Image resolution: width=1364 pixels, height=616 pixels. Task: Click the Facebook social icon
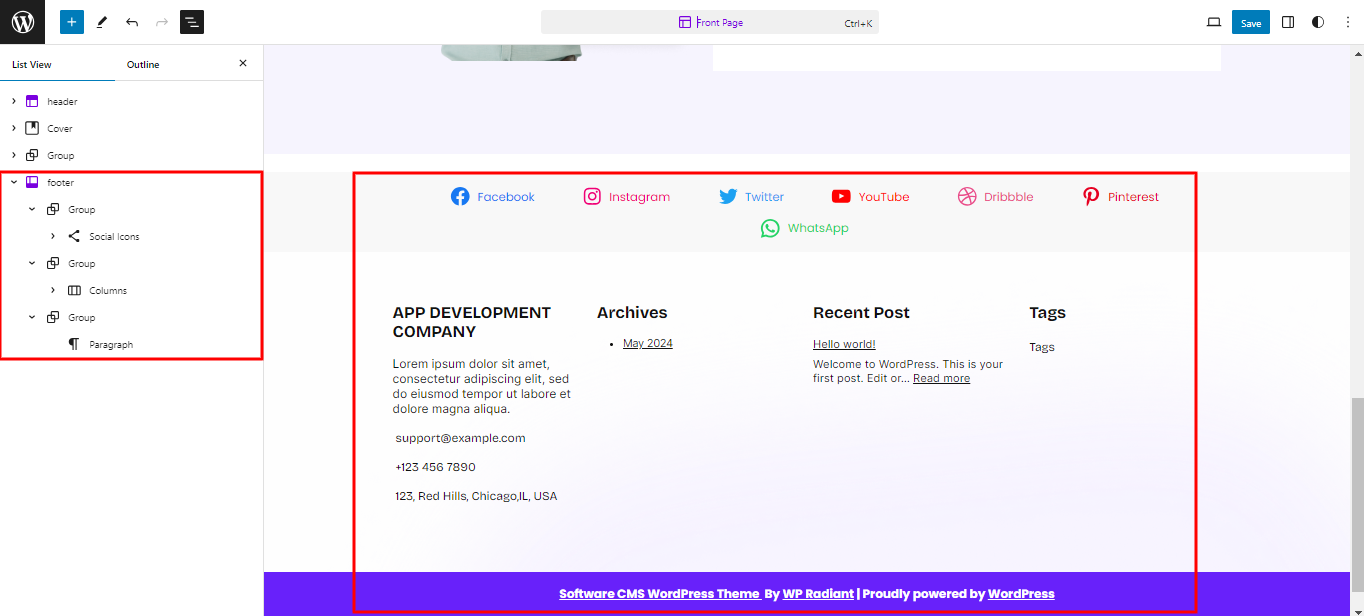click(460, 196)
